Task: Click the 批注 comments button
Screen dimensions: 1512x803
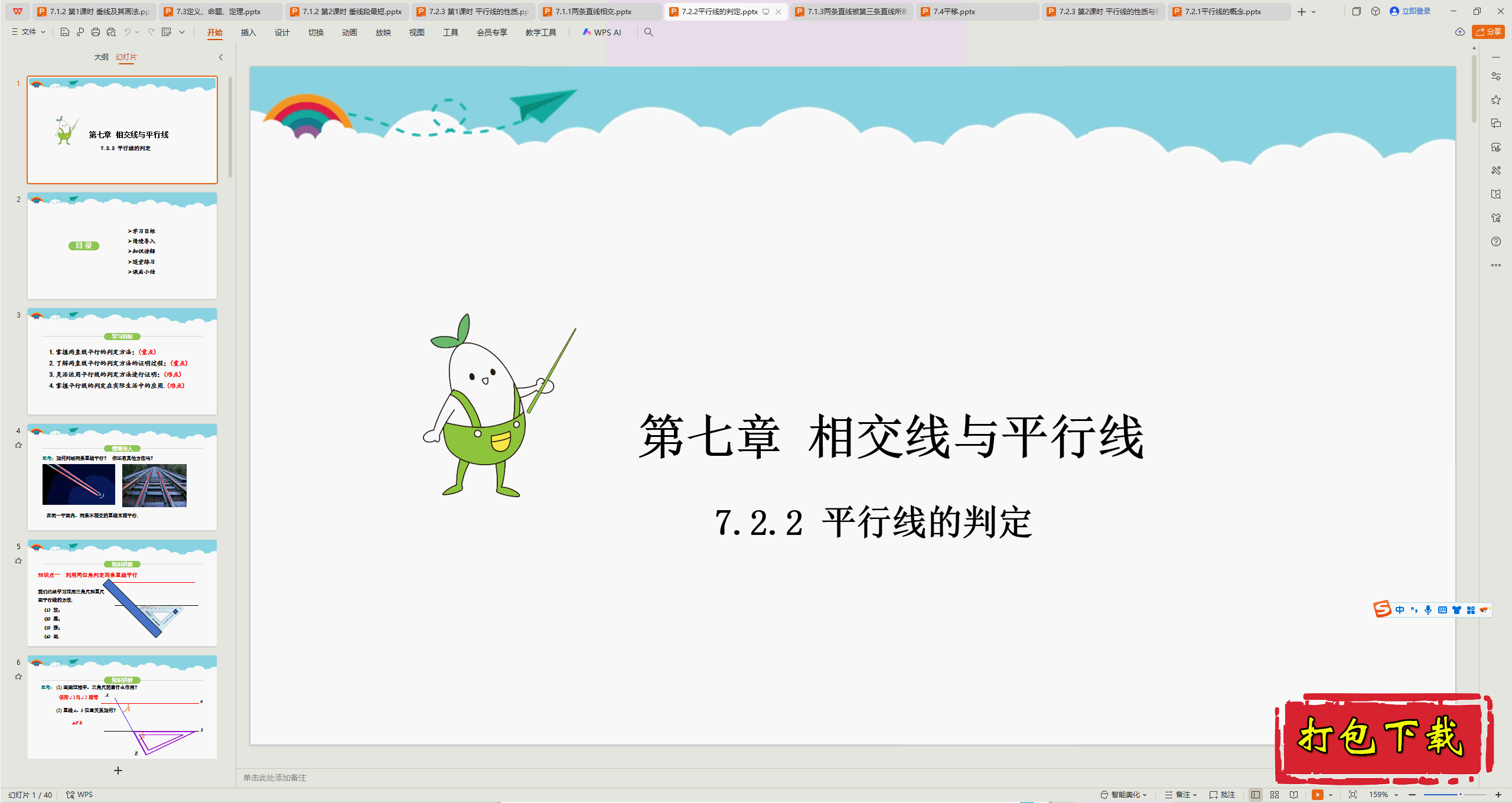Action: (1223, 795)
